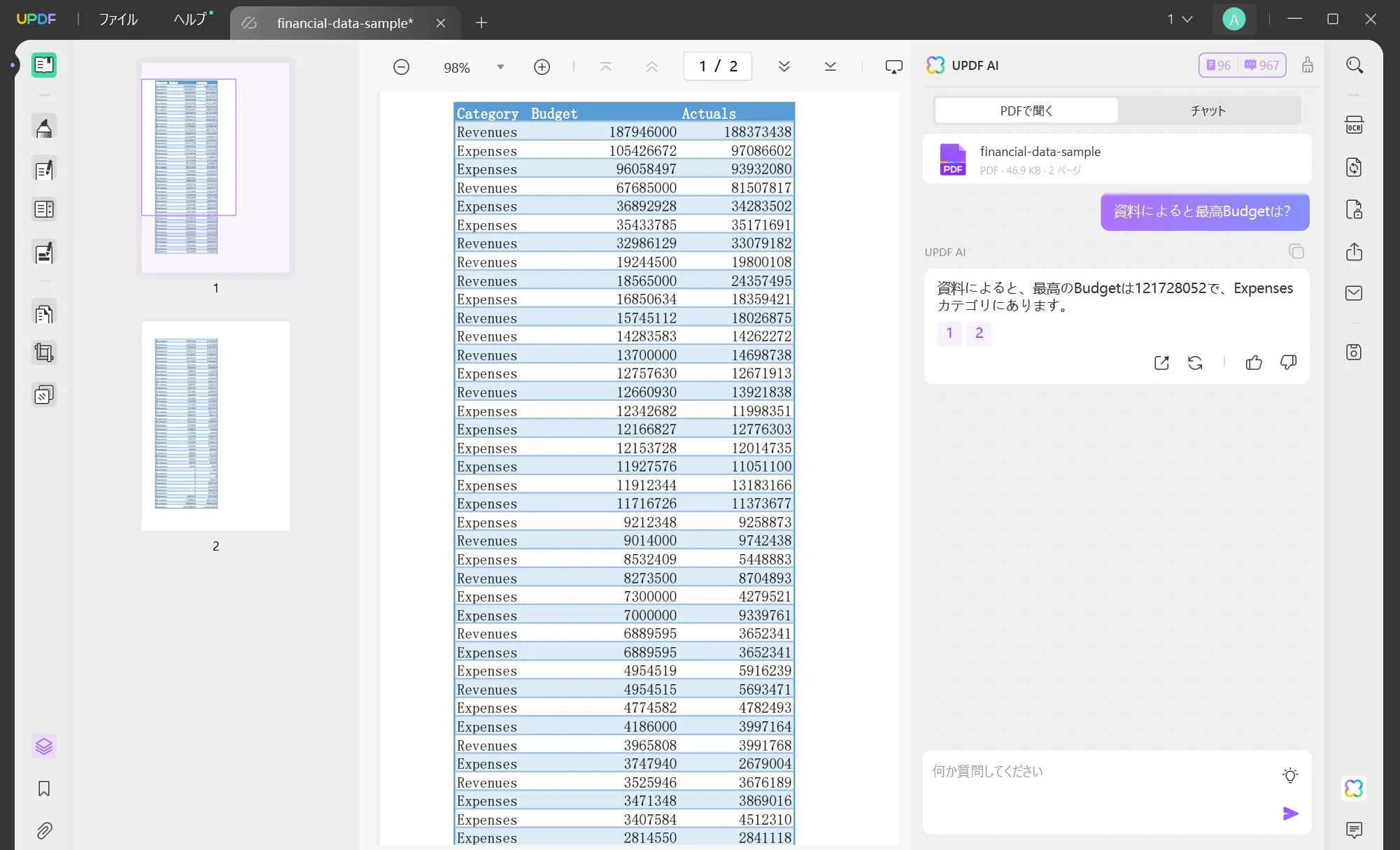
Task: Open Save as Other disk icon
Action: click(1355, 352)
